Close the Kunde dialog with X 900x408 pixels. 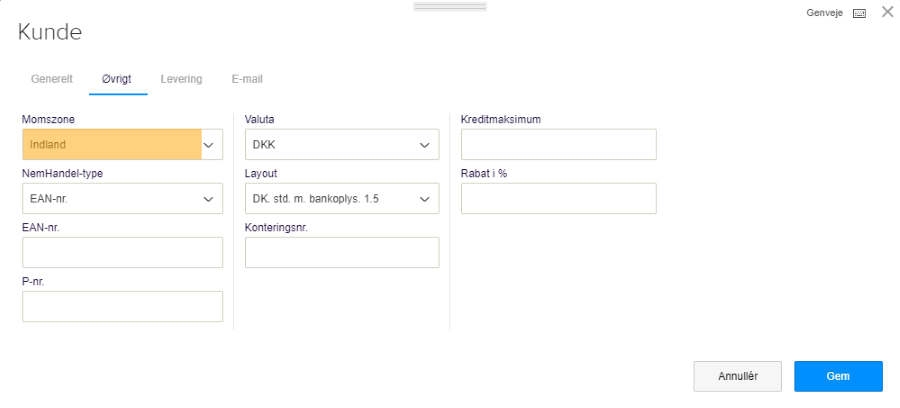click(x=887, y=12)
